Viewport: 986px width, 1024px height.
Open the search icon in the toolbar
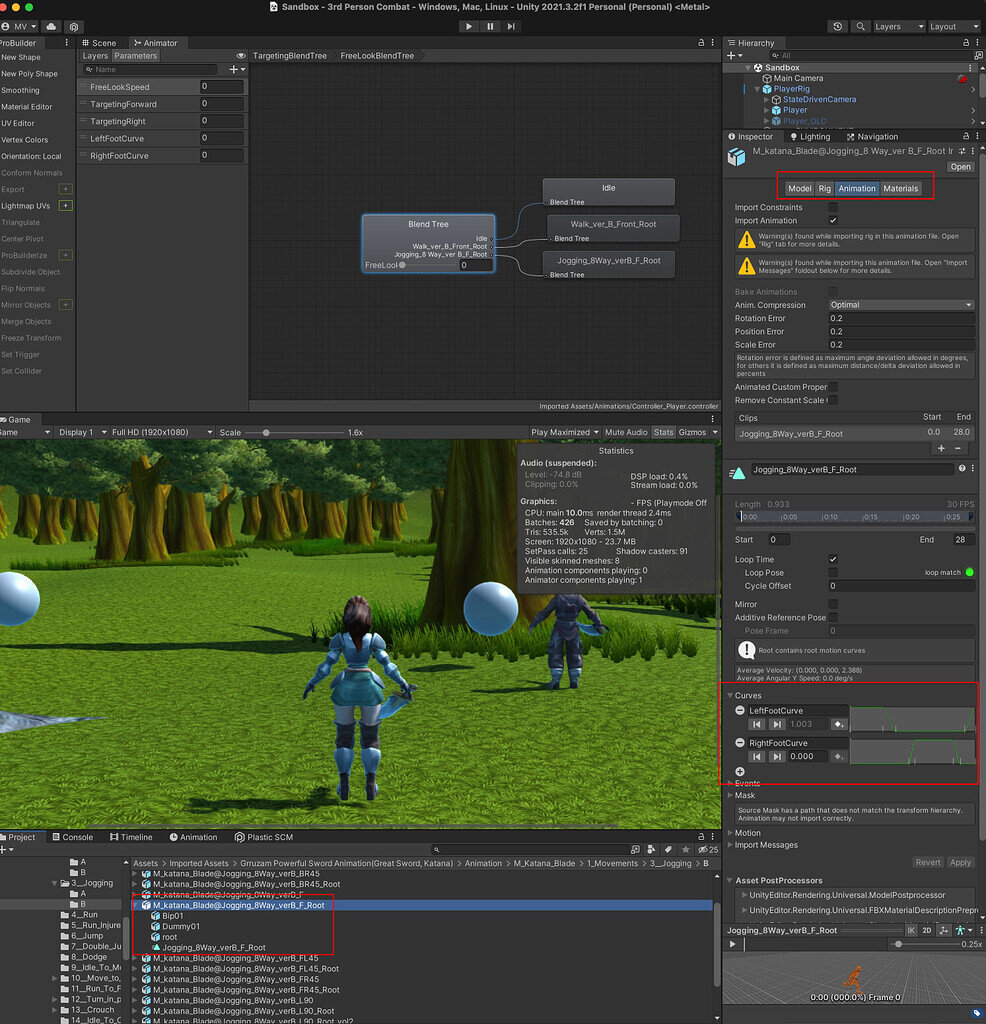click(861, 26)
